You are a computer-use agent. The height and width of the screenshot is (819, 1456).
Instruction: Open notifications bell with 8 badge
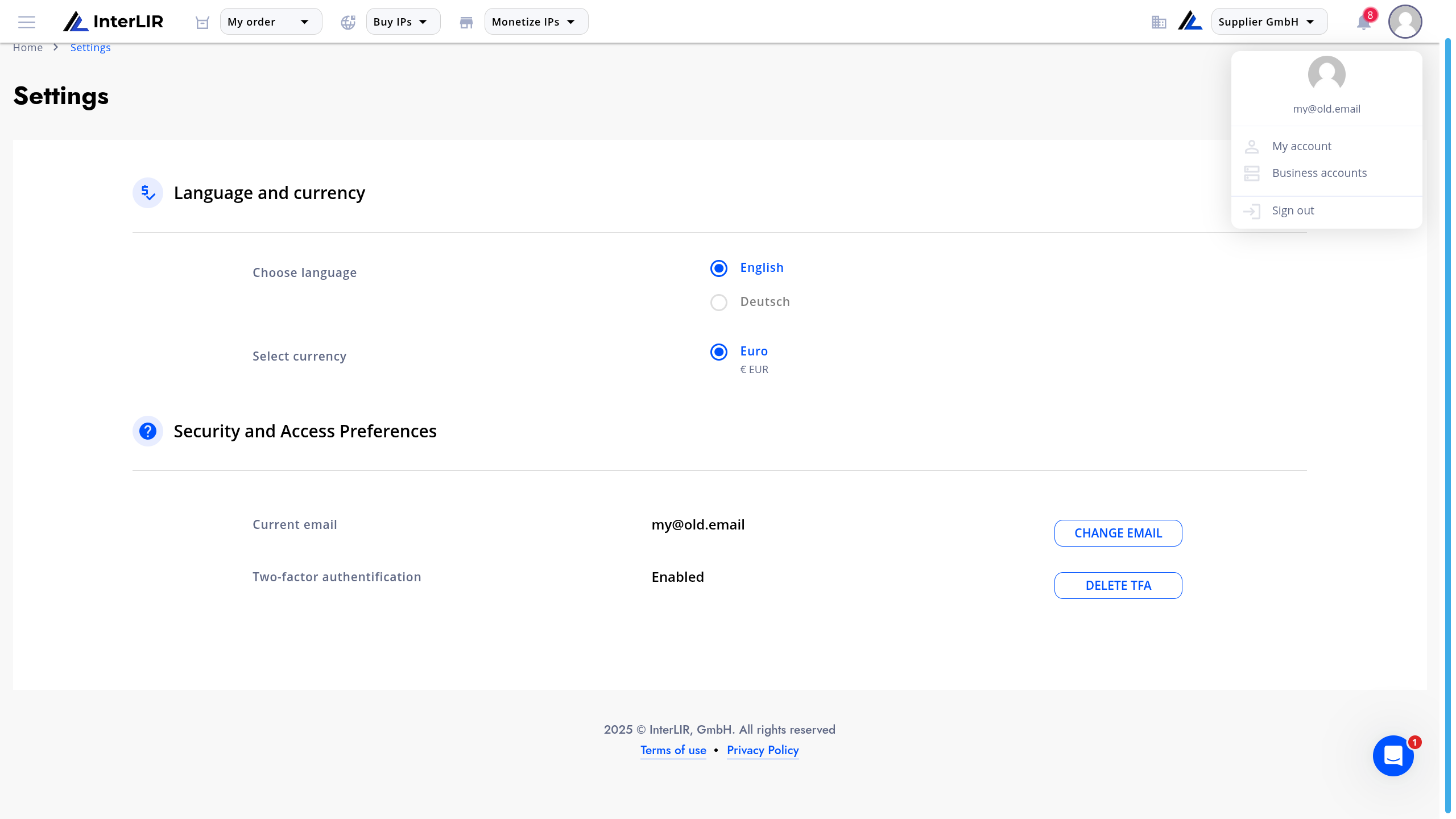click(x=1364, y=22)
